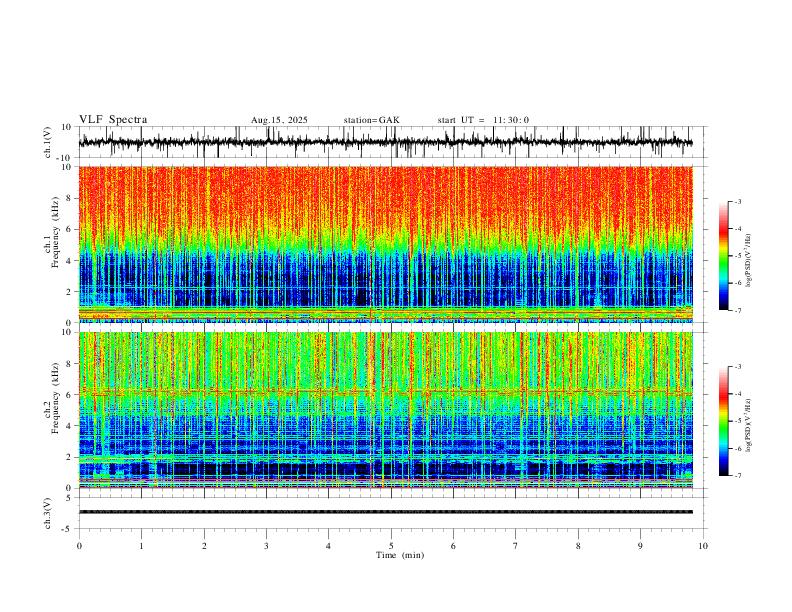Viewport: 792px width, 612px height.
Task: Click the ch.3 black signal band
Action: click(385, 512)
